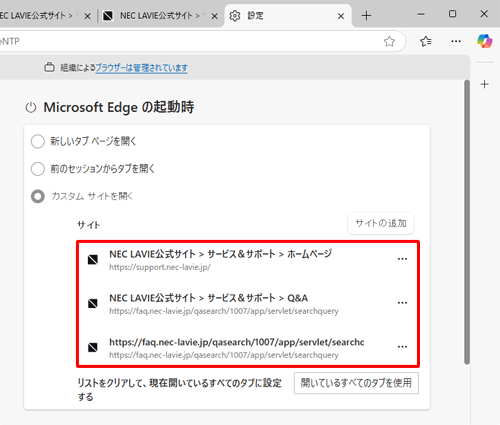Close the second NEC LAVIE公式サイト tab
The width and height of the screenshot is (500, 425).
[x=215, y=16]
